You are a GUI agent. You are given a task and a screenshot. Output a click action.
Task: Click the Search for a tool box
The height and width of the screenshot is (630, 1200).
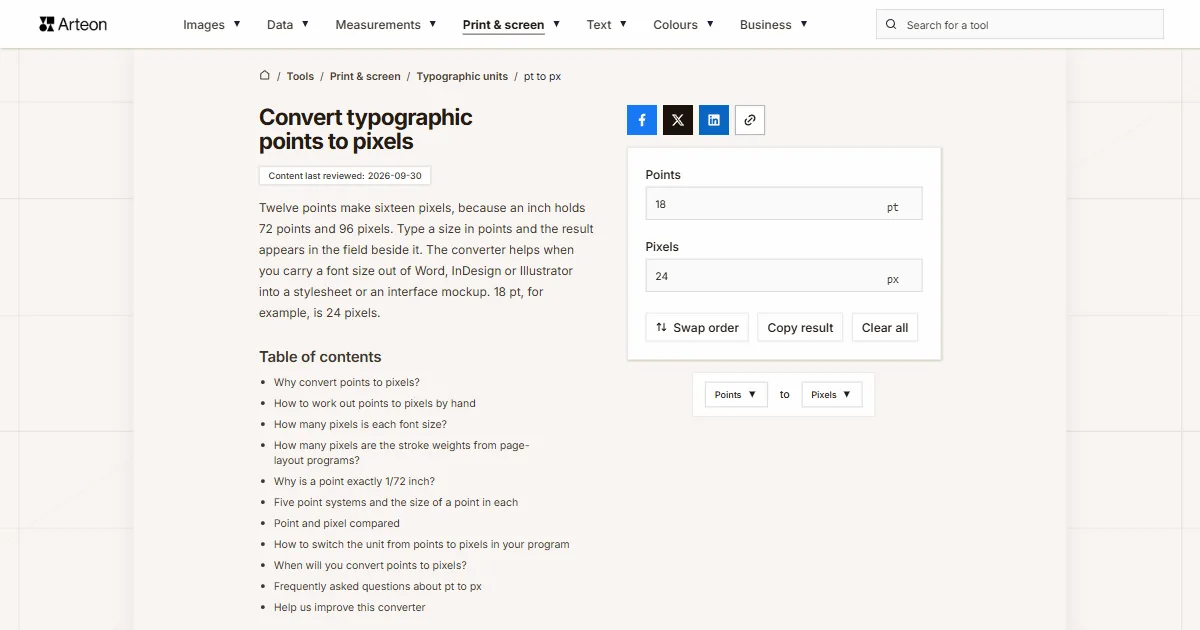(x=1020, y=25)
